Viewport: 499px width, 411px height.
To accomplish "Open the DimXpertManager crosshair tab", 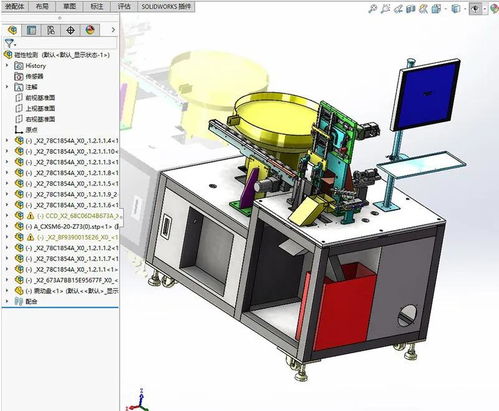I will [70, 30].
